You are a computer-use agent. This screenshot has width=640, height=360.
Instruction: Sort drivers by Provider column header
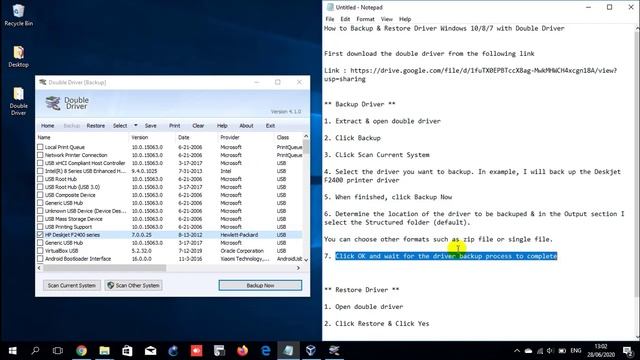coord(246,137)
